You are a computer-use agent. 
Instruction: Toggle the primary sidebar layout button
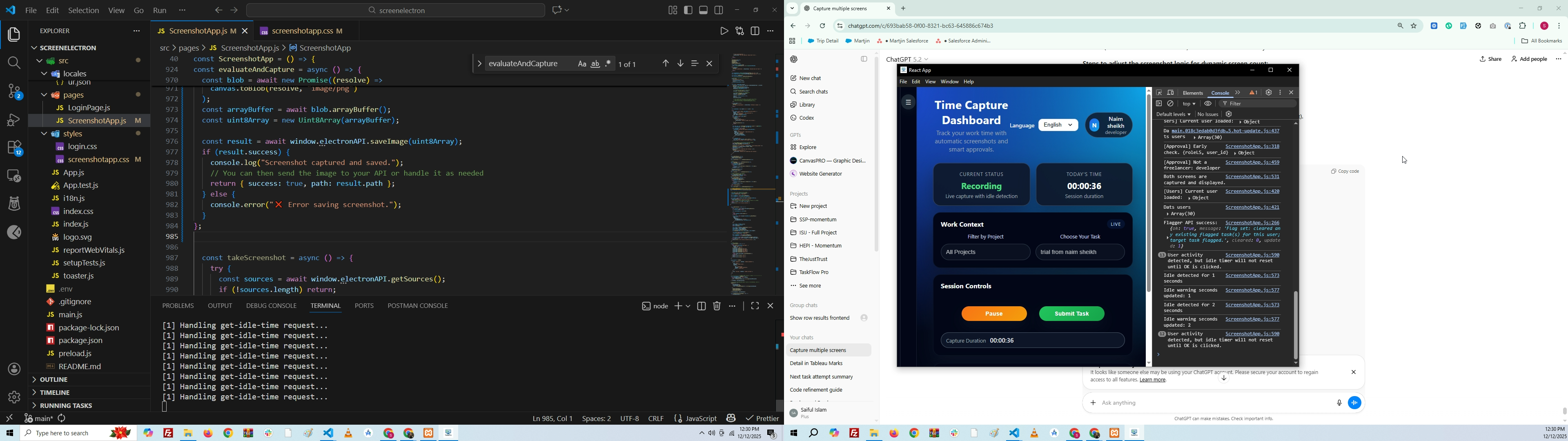tap(688, 10)
